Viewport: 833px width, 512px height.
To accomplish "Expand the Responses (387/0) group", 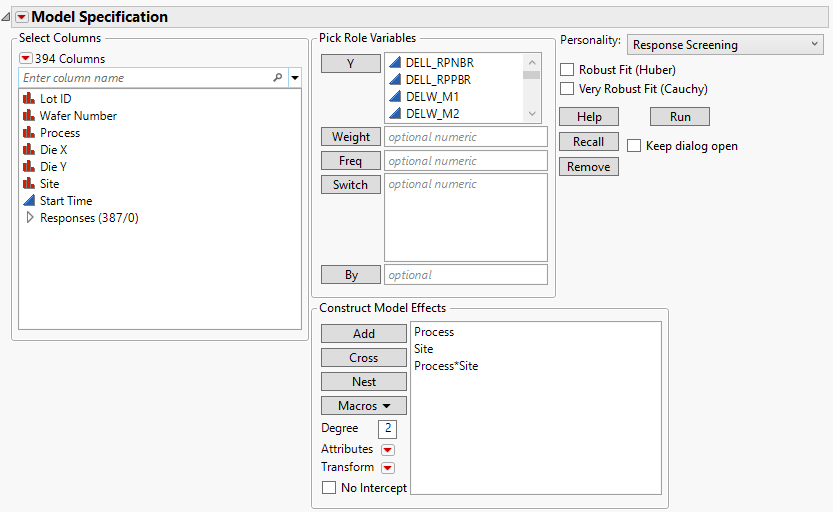I will point(30,217).
